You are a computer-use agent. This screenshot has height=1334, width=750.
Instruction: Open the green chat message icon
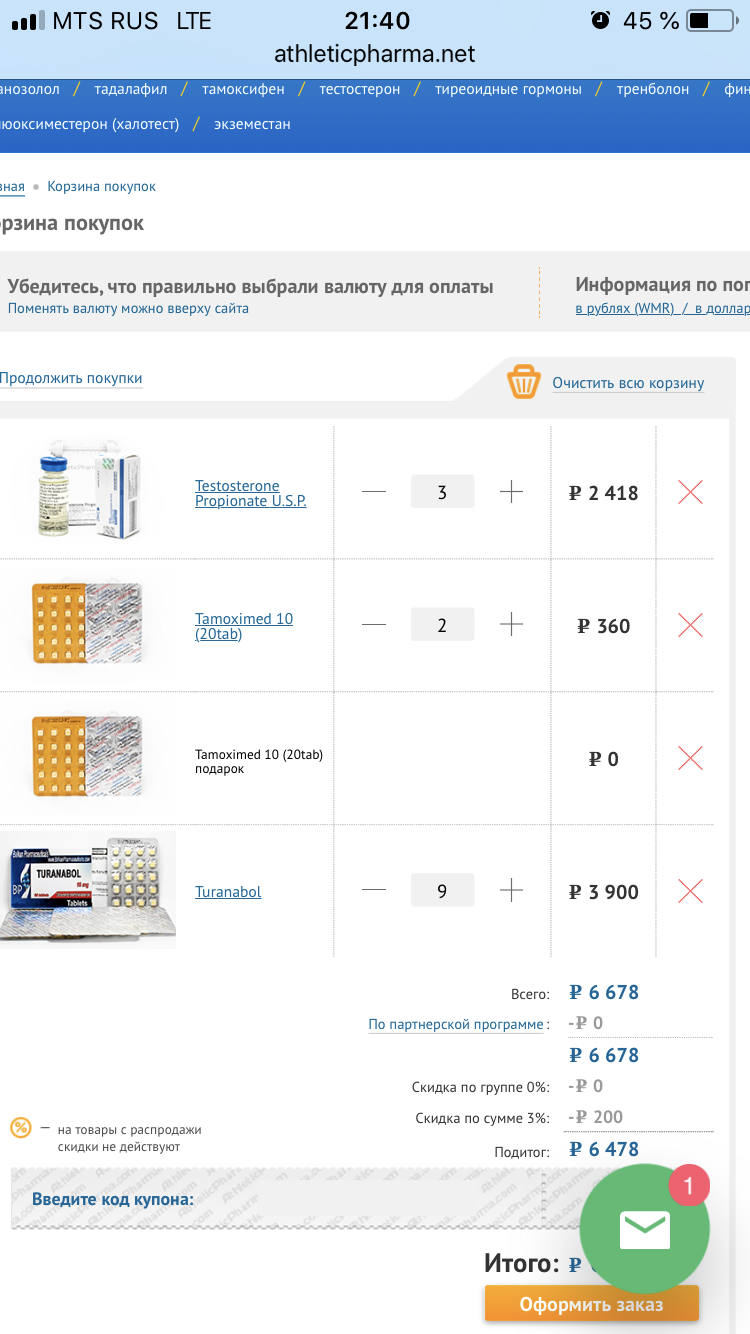[x=644, y=1229]
